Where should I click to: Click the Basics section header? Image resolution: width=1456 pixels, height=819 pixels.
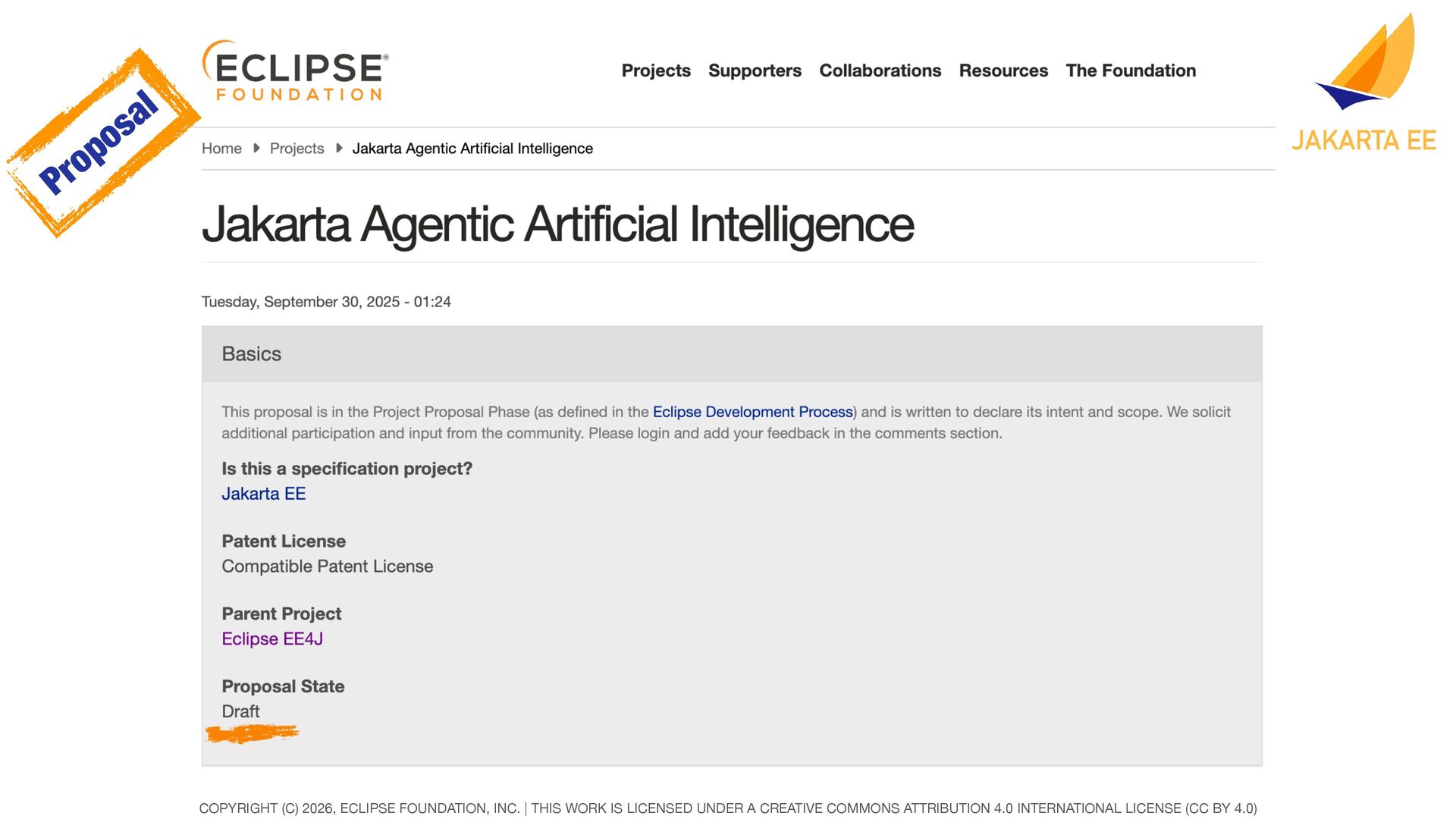251,354
